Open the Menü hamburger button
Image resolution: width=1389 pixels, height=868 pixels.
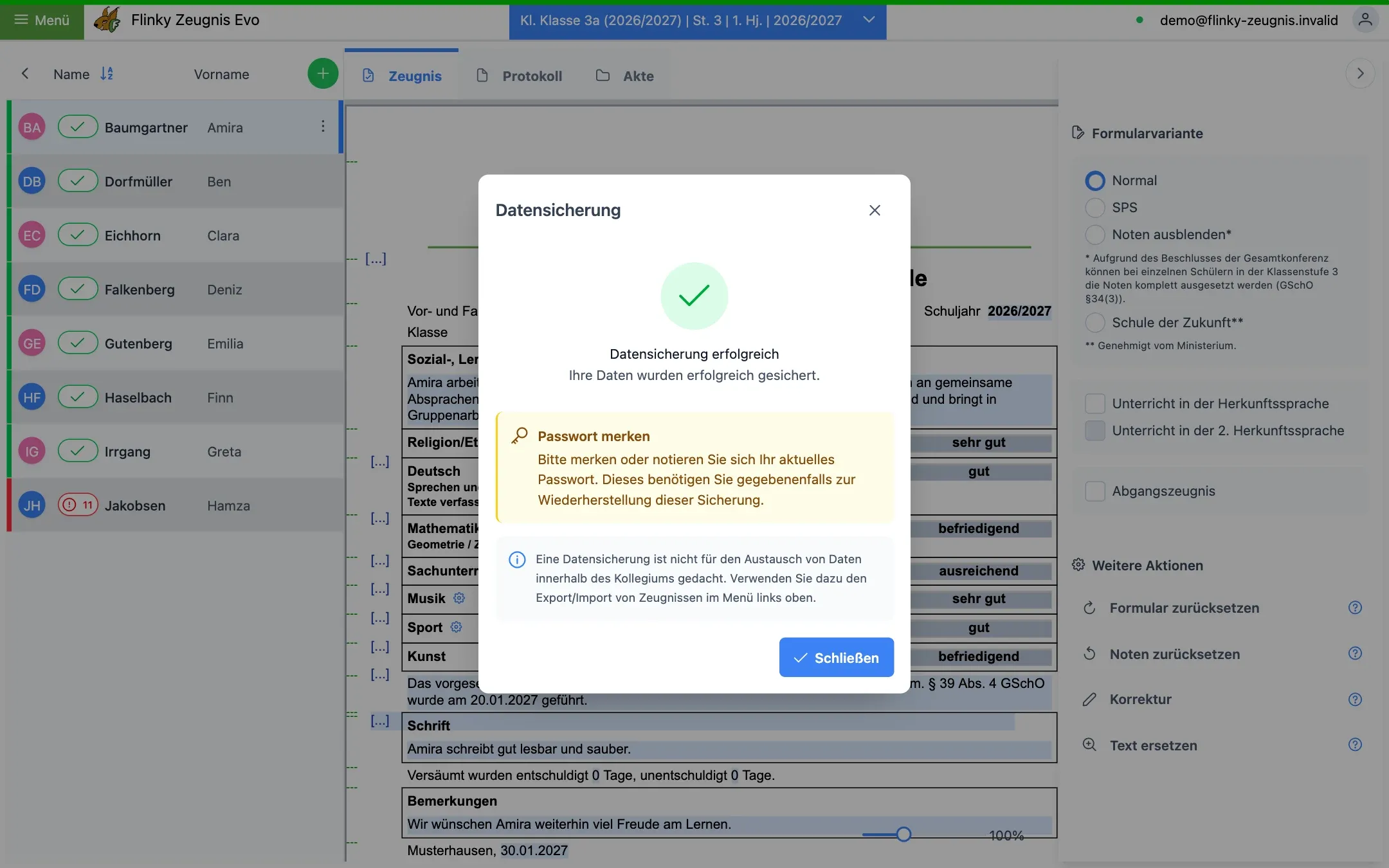(x=42, y=20)
